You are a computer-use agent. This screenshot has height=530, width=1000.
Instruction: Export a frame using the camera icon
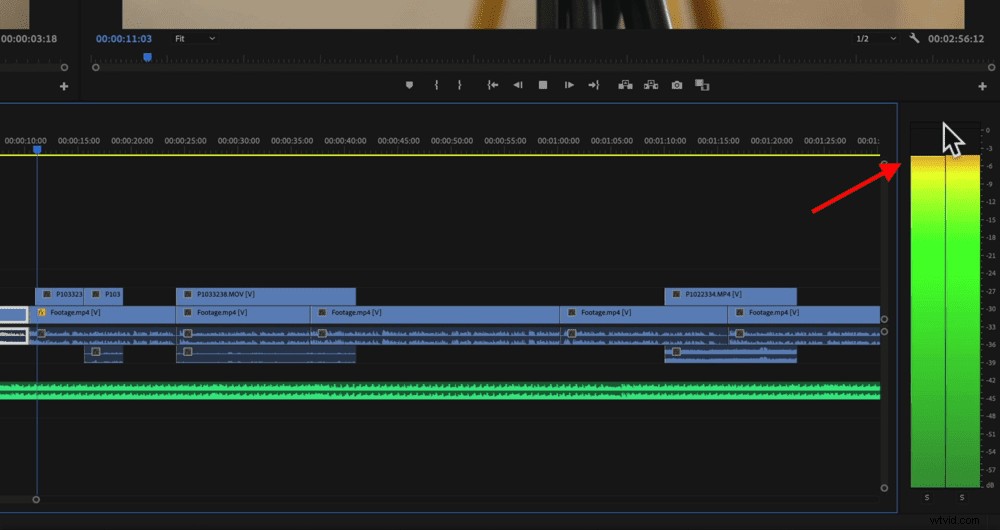coord(677,85)
